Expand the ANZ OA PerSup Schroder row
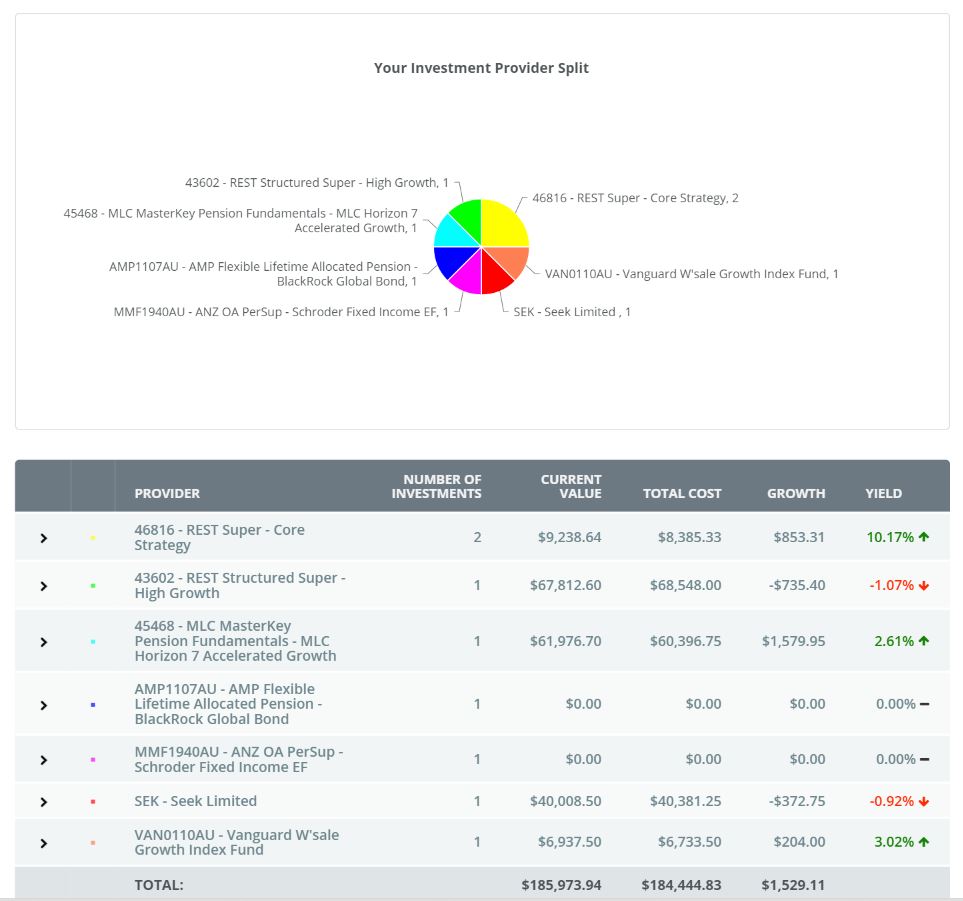This screenshot has height=901, width=963. (43, 760)
